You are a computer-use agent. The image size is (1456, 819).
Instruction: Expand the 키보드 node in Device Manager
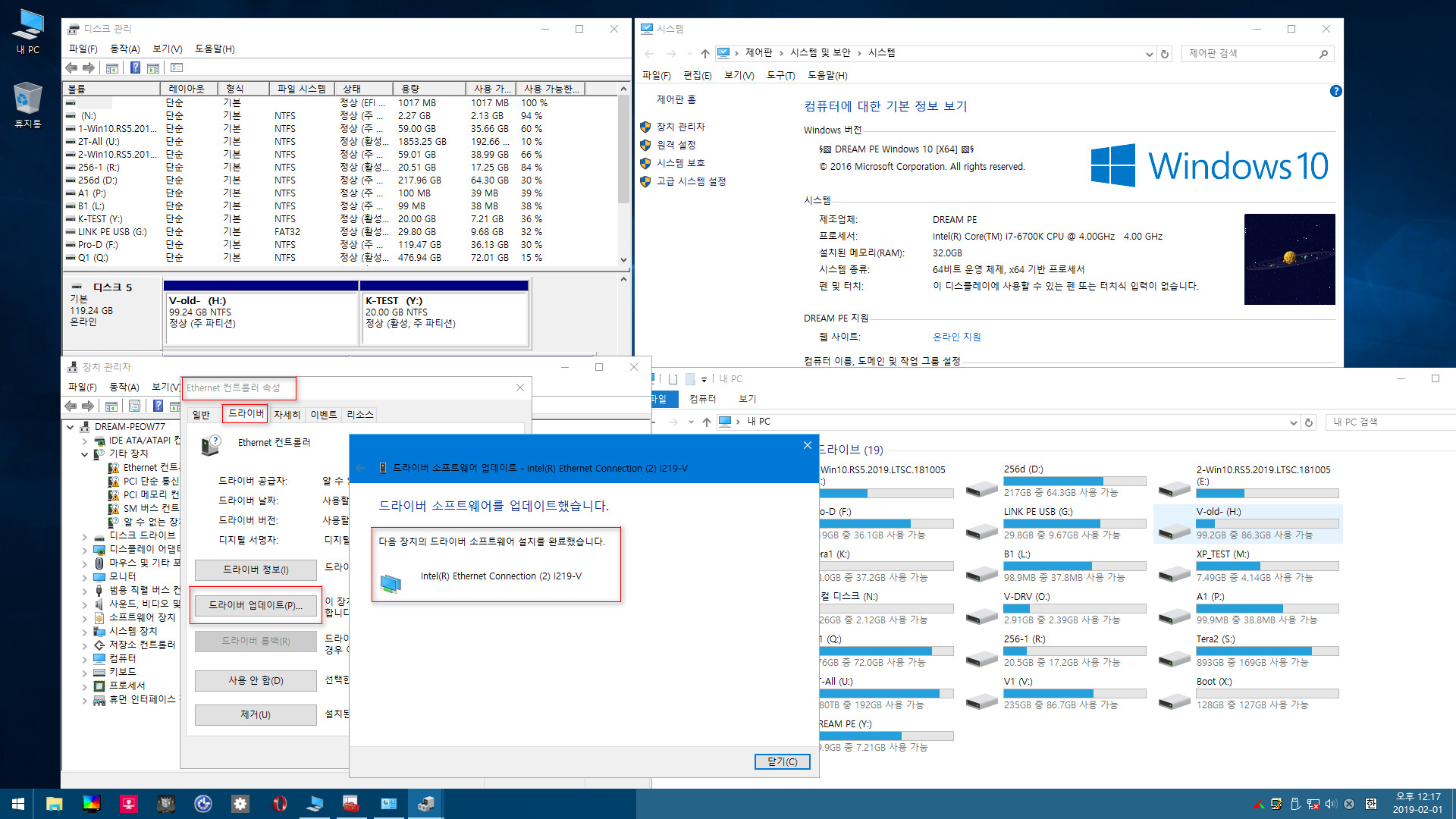85,673
